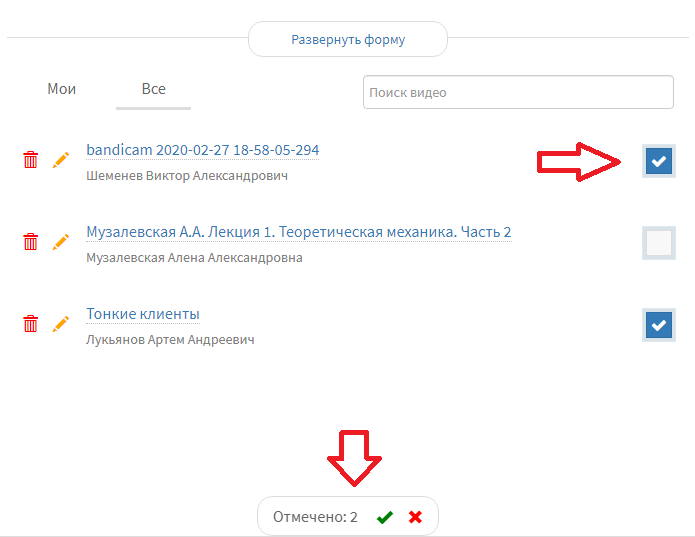
Task: Focus the Поиск видео search field
Action: (x=518, y=92)
